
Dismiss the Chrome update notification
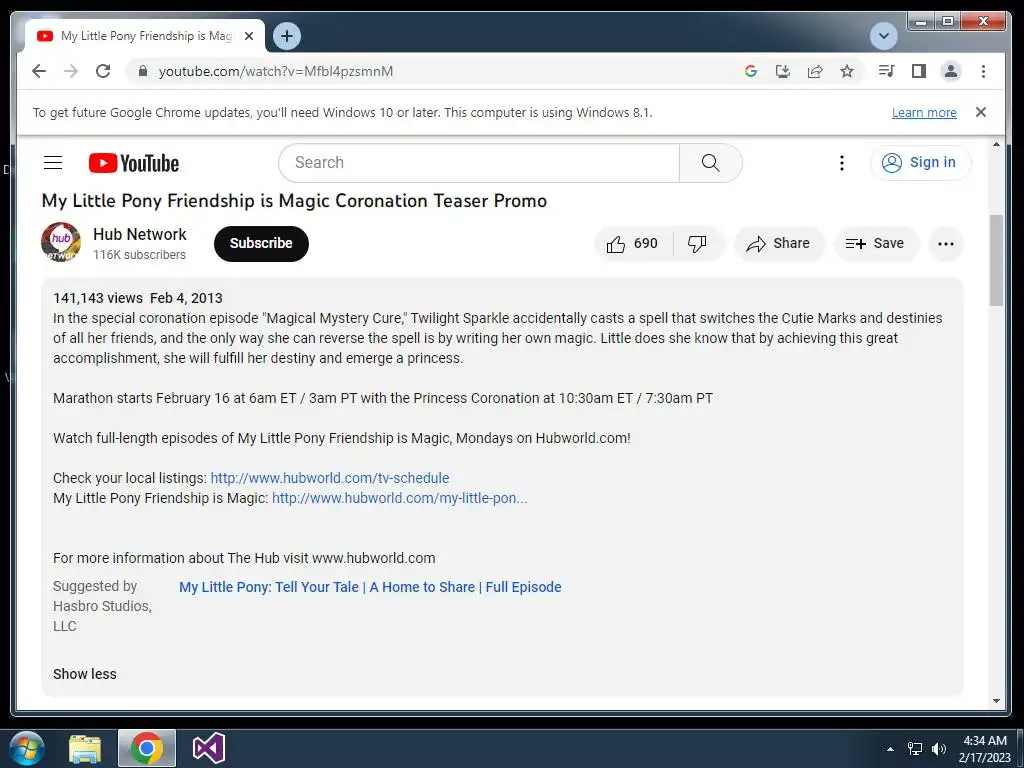coord(981,112)
